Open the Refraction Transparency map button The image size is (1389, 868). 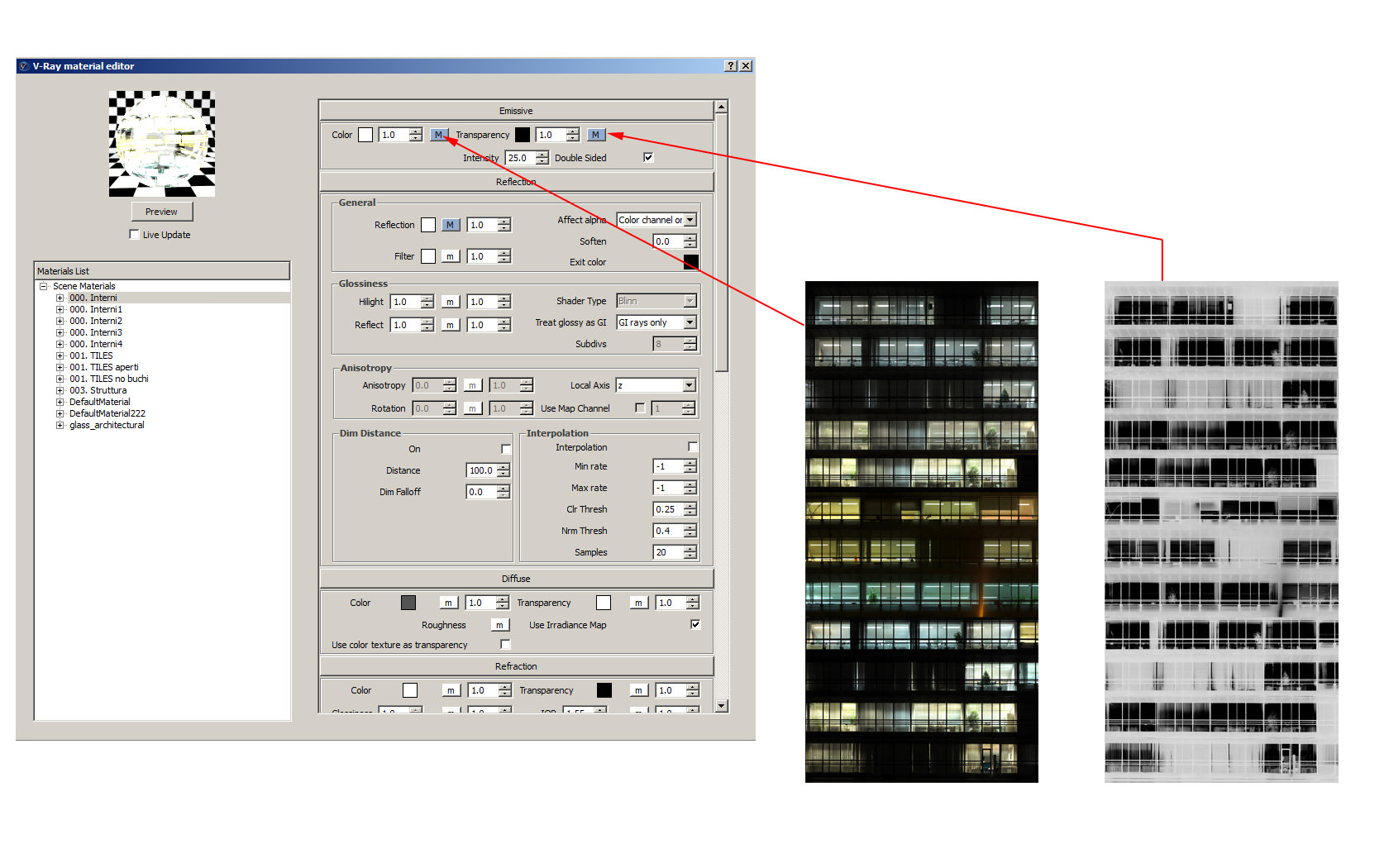coord(638,690)
